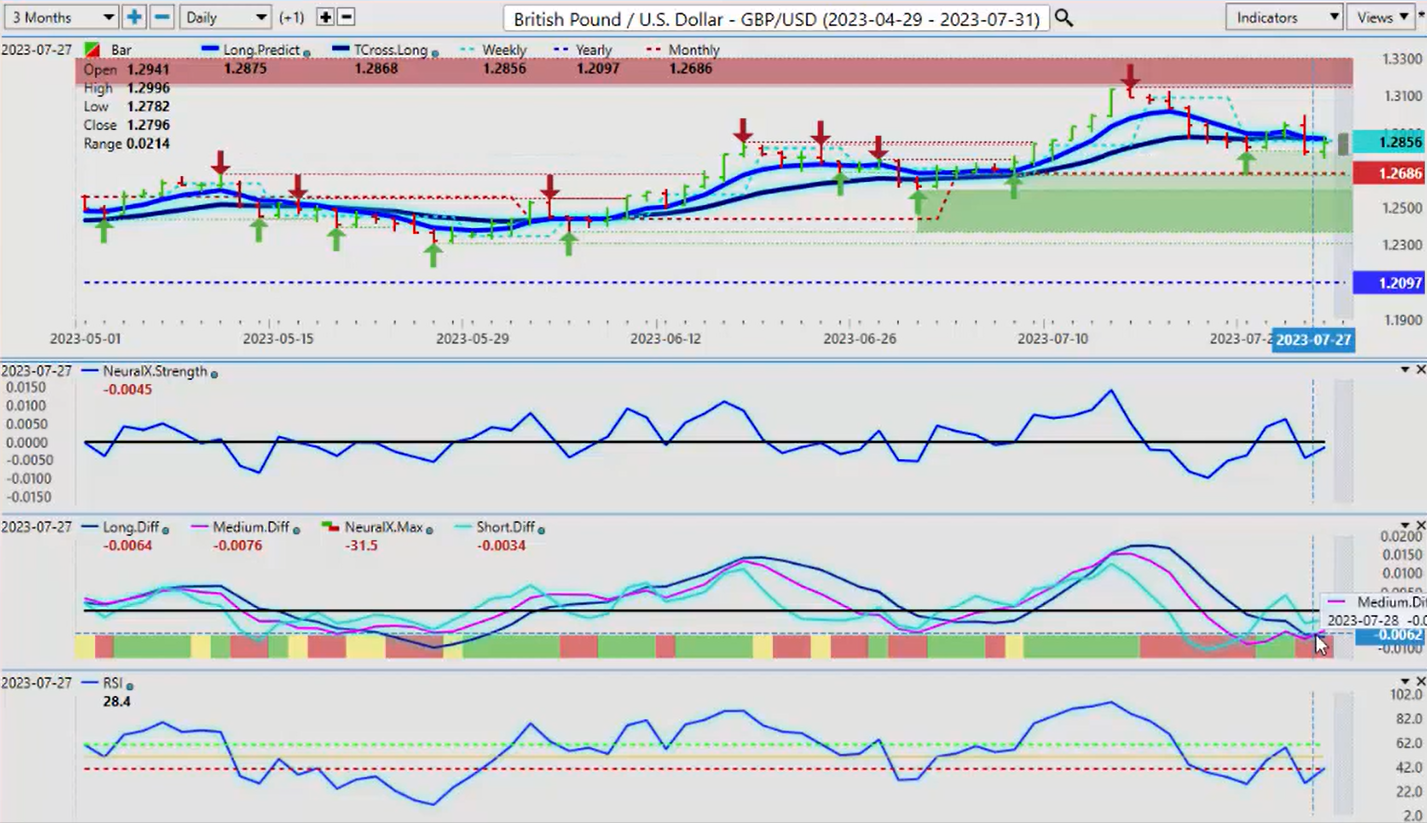
Task: Close the NeuralX.Strength panel
Action: [1420, 370]
